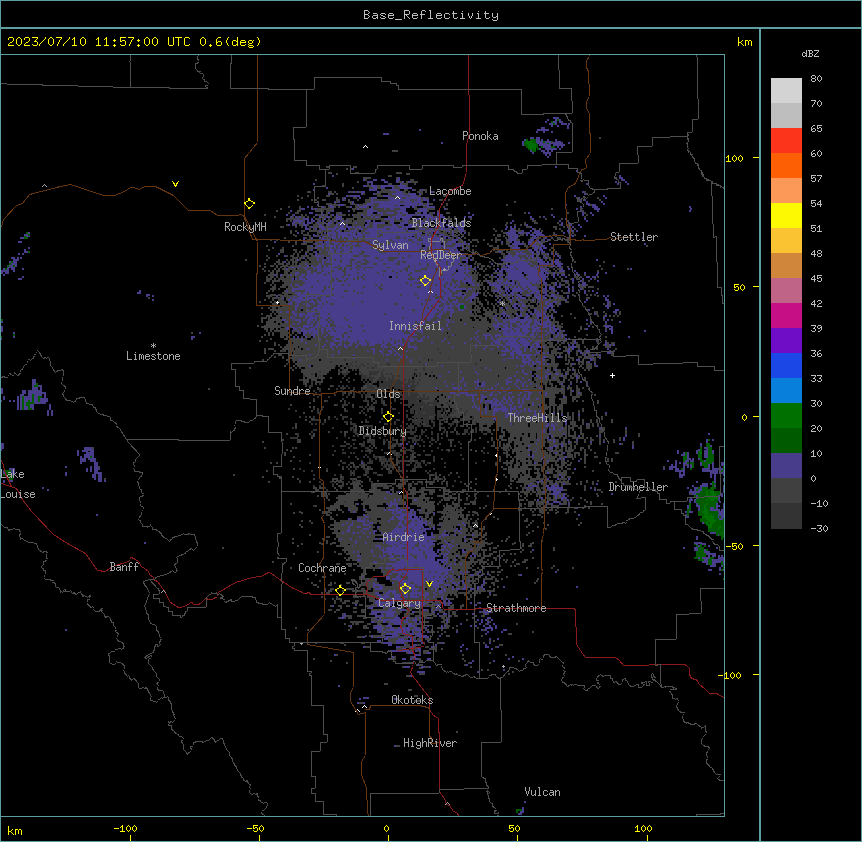Select the yellow diamond marker between Olds and Didsbury

click(x=389, y=417)
